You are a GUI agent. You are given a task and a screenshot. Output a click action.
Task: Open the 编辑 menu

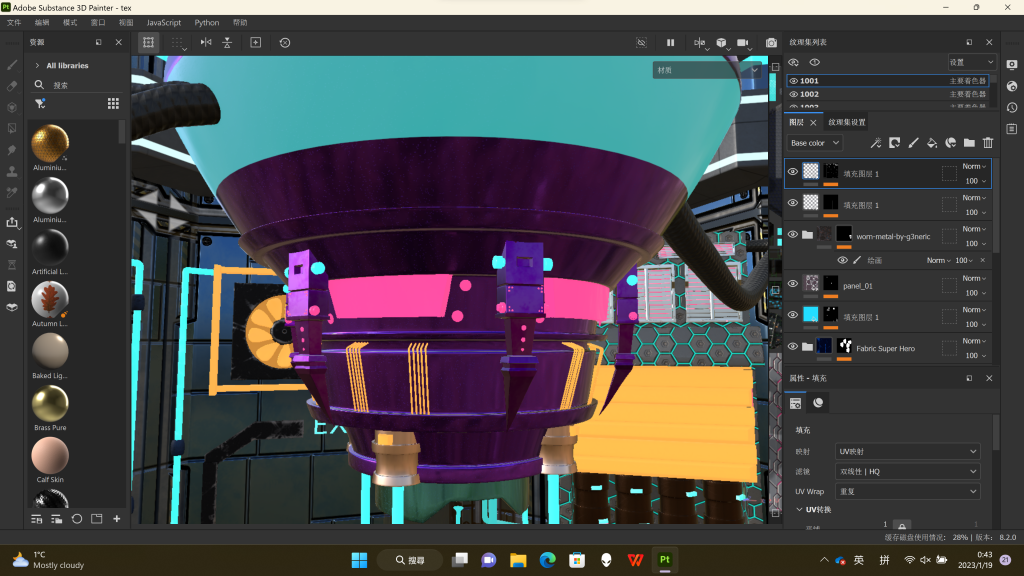tap(42, 22)
